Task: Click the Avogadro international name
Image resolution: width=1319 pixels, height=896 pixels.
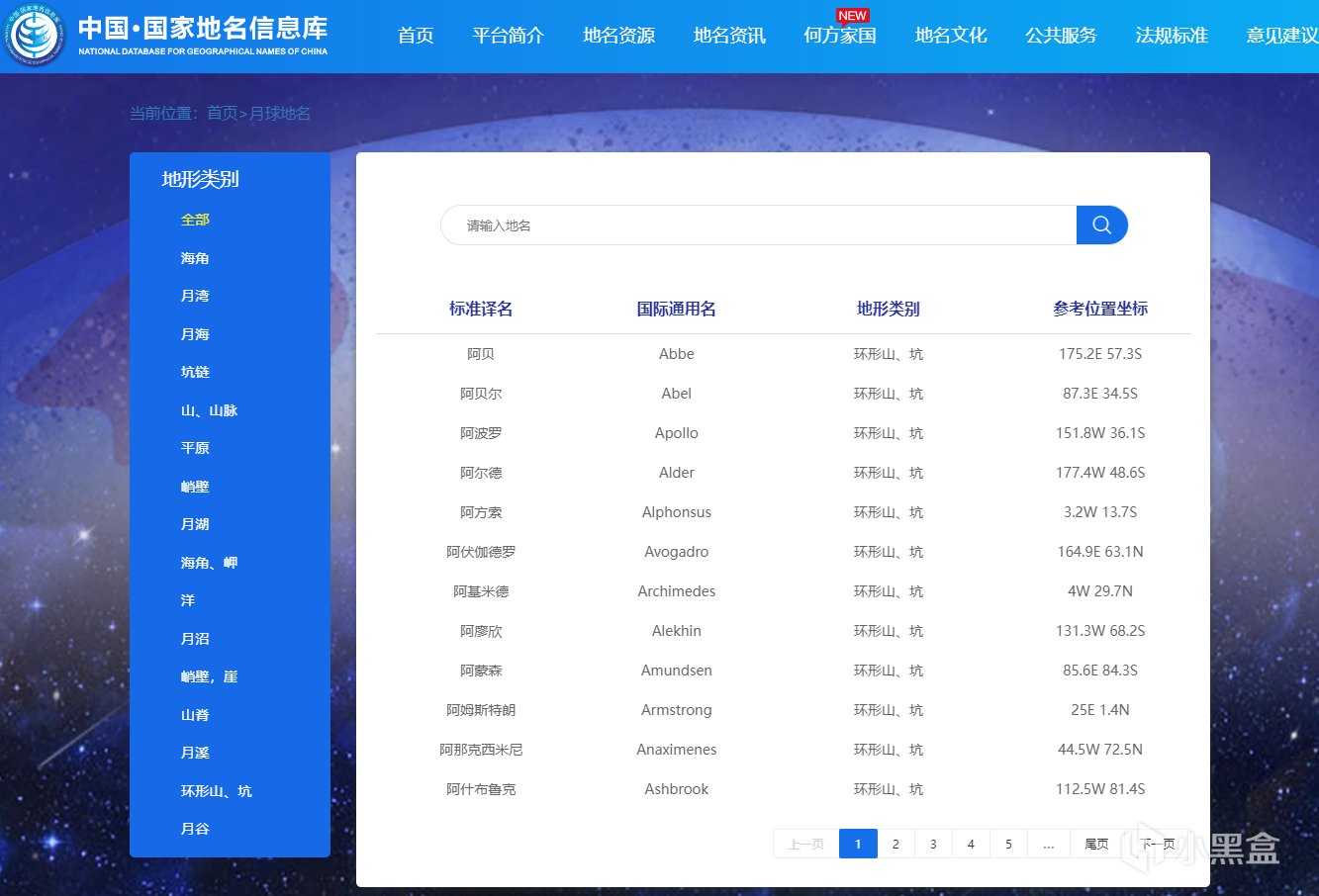Action: click(677, 552)
